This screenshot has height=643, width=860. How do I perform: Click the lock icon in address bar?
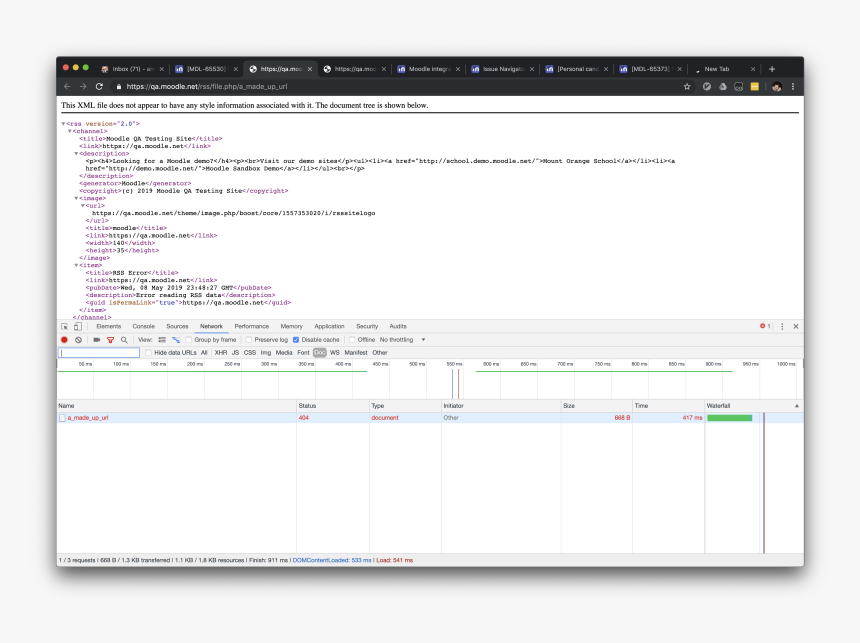(x=118, y=87)
